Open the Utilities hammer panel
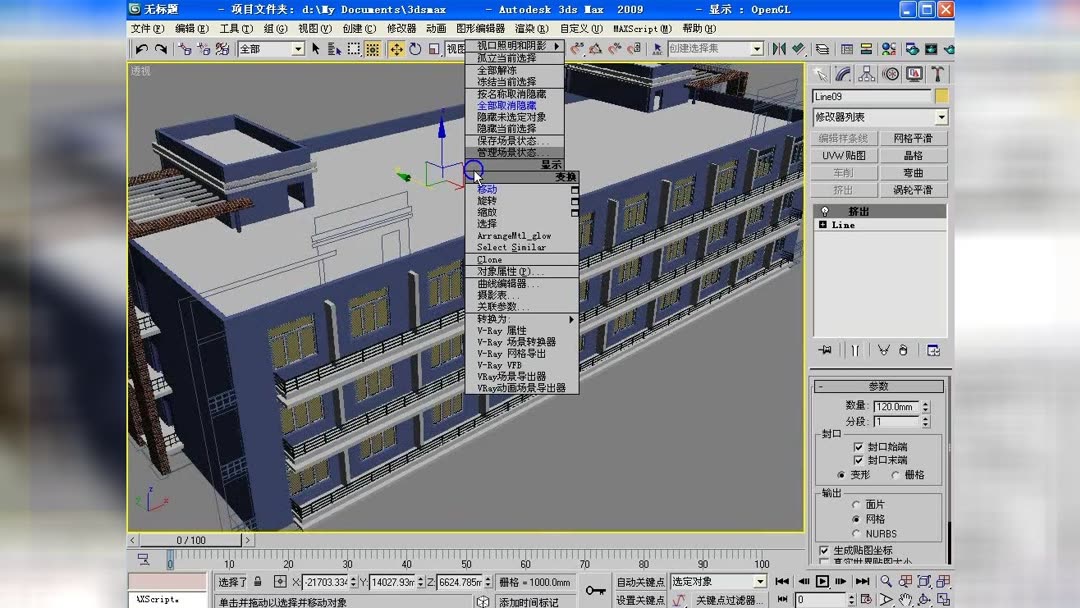This screenshot has height=608, width=1080. point(937,73)
